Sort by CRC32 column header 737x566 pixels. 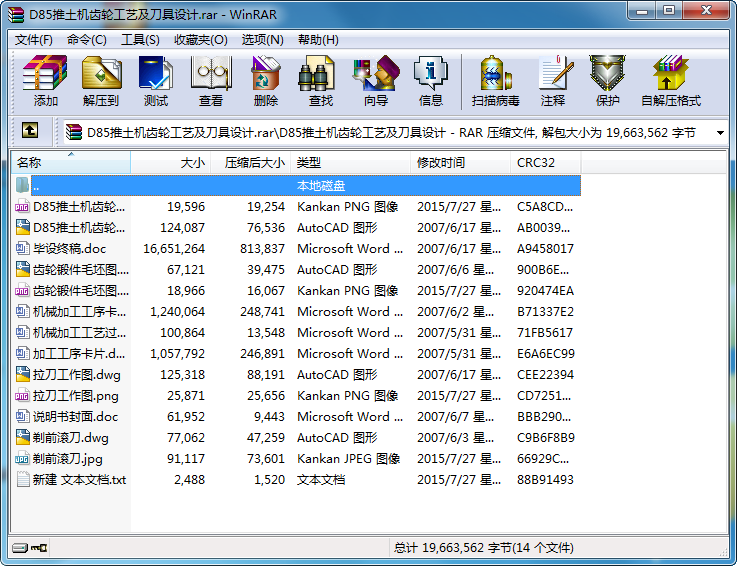546,163
